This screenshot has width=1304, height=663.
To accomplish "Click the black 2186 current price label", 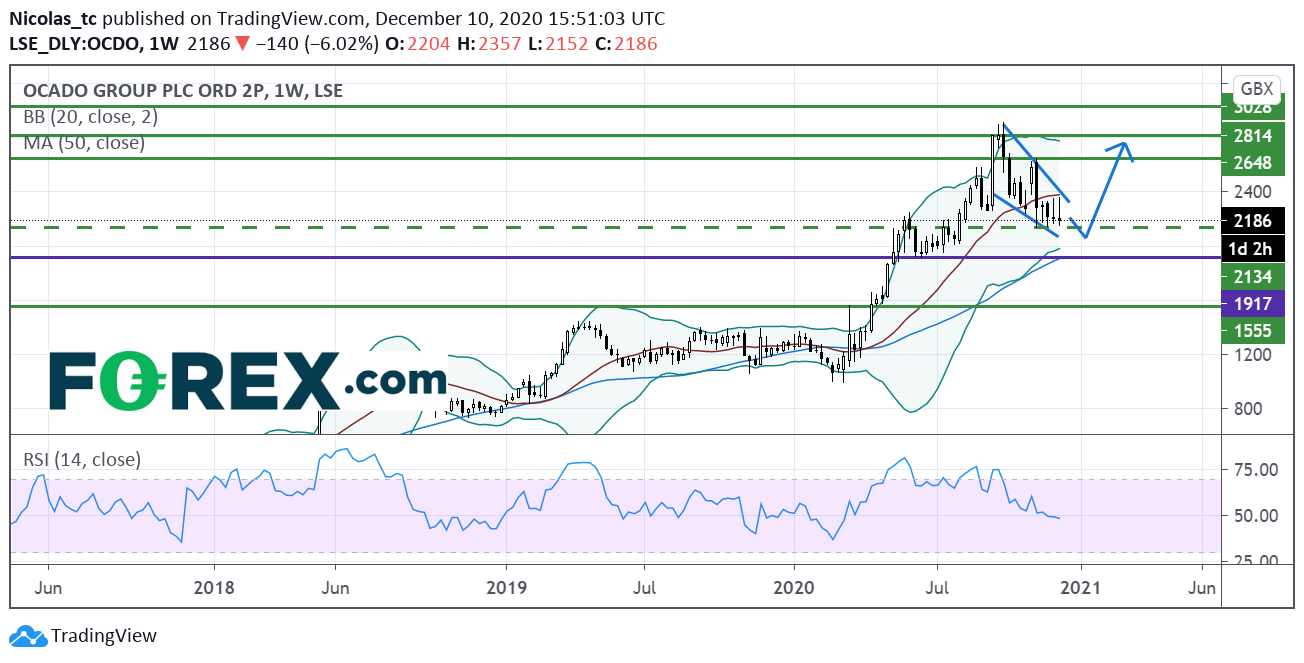I will [x=1252, y=221].
